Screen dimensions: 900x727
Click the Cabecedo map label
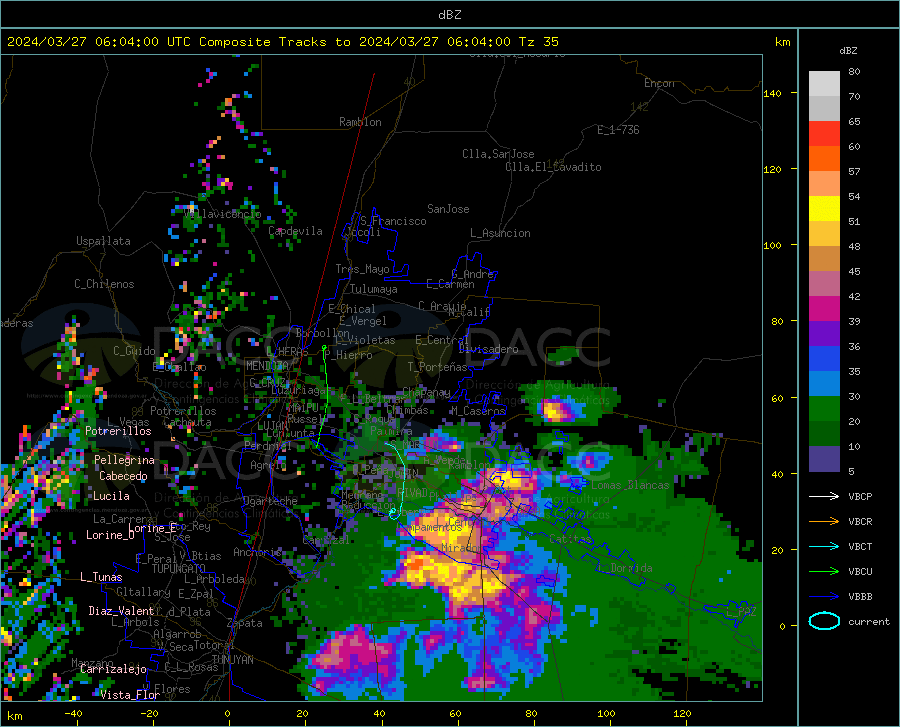[123, 476]
